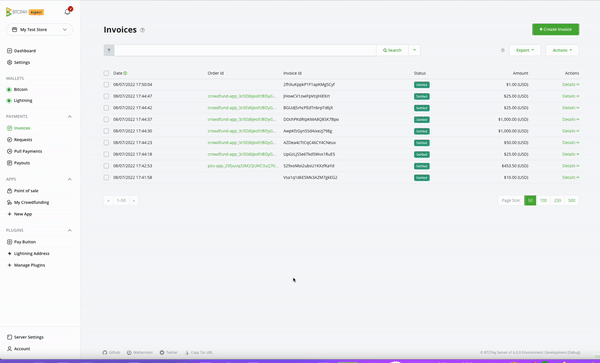Viewport: 600px width, 363px height.
Task: Click the Invoices help question mark icon
Action: click(142, 30)
